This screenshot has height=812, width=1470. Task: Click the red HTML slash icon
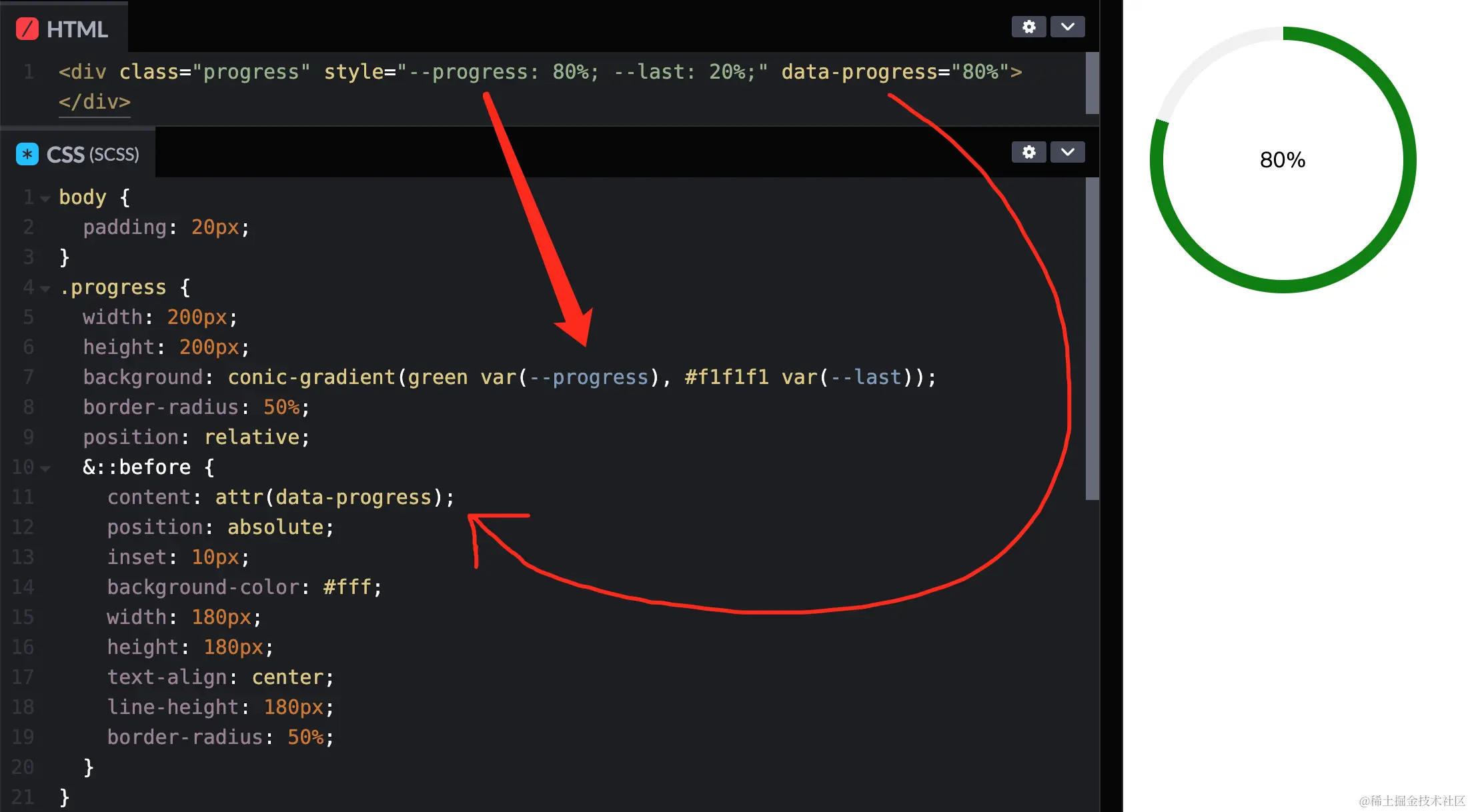(x=27, y=29)
